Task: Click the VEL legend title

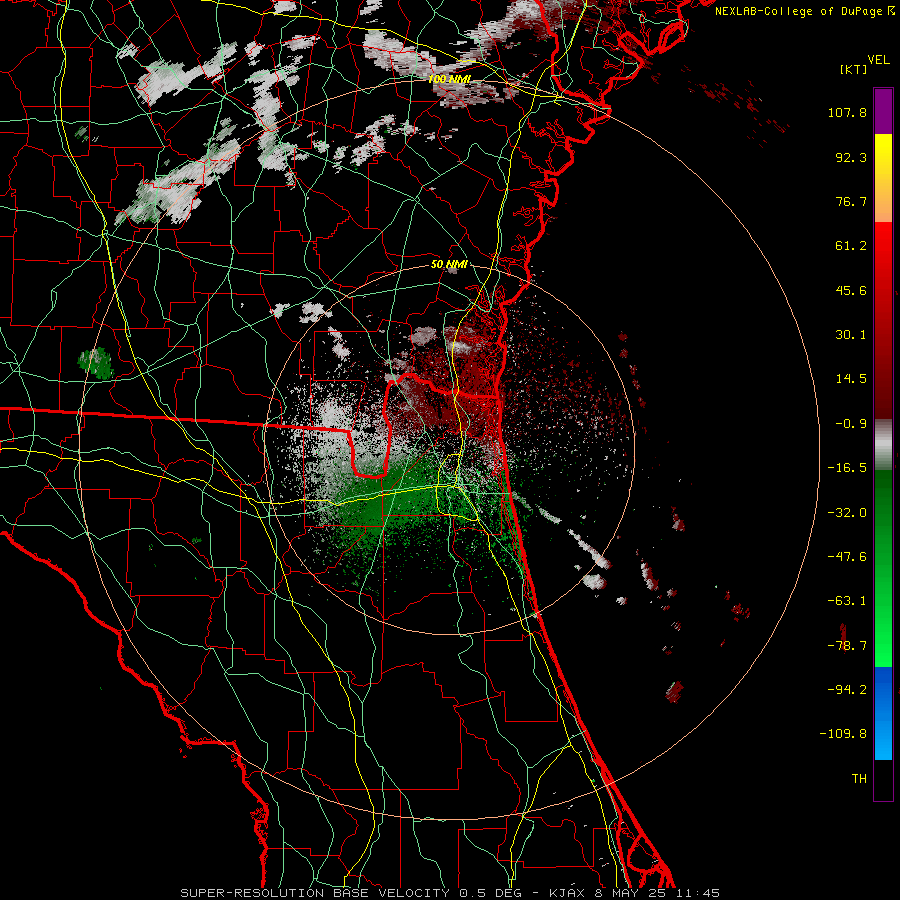Action: pos(878,59)
